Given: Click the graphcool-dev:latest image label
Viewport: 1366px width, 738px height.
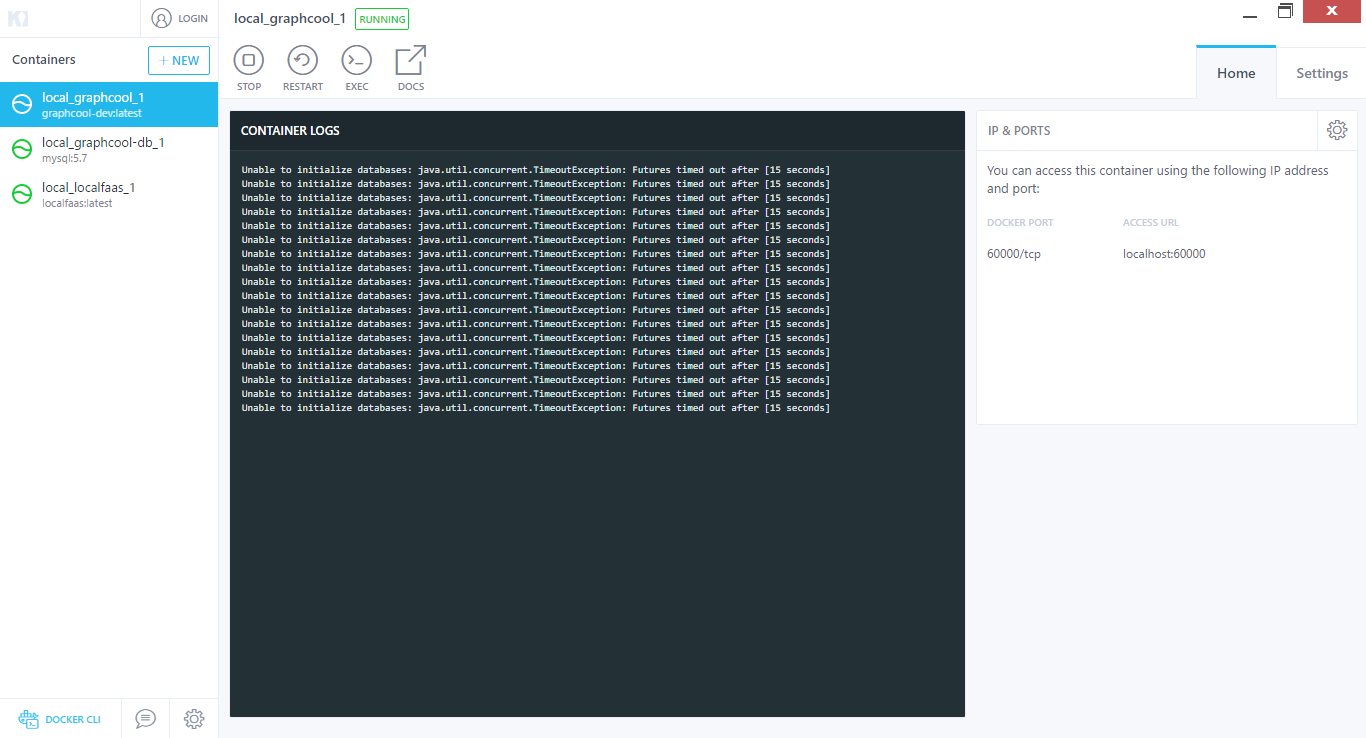Looking at the screenshot, I should pos(92,113).
